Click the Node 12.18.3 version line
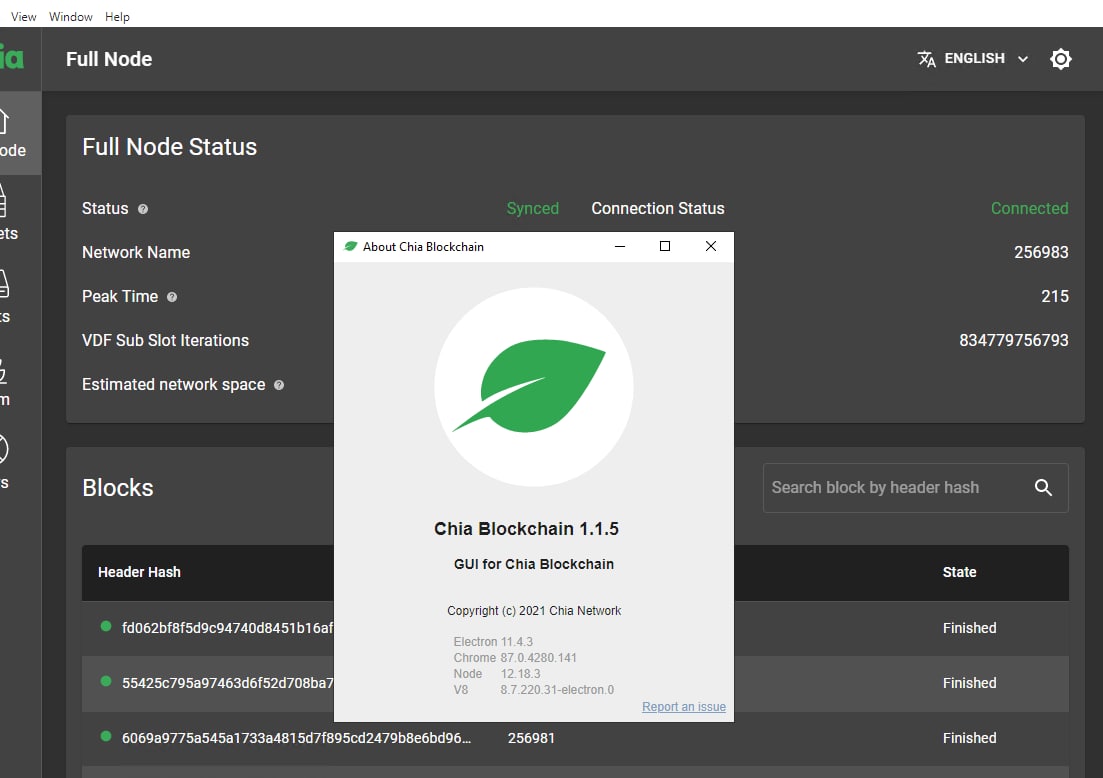 tap(497, 673)
